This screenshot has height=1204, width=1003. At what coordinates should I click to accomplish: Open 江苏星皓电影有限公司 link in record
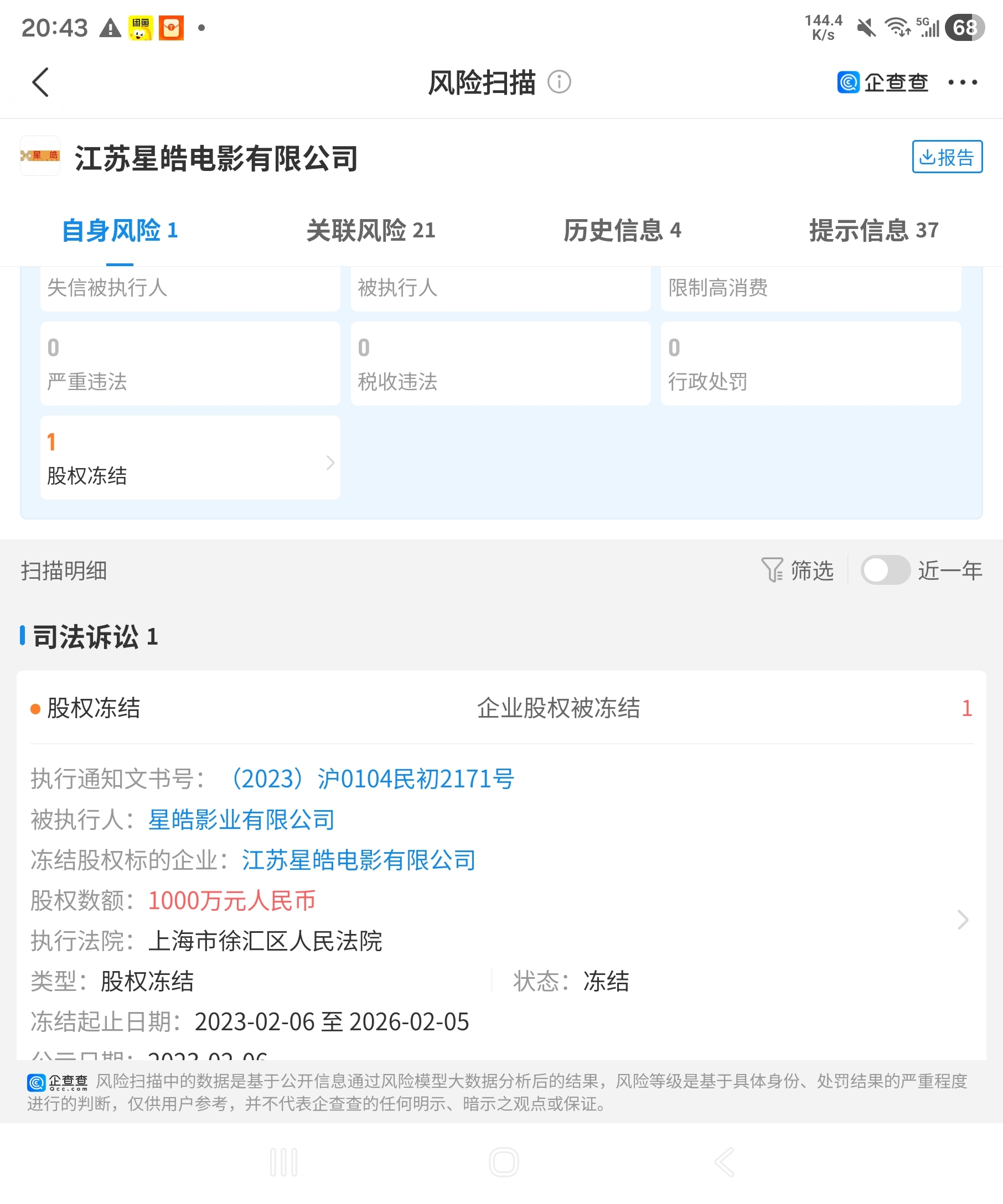pyautogui.click(x=359, y=860)
